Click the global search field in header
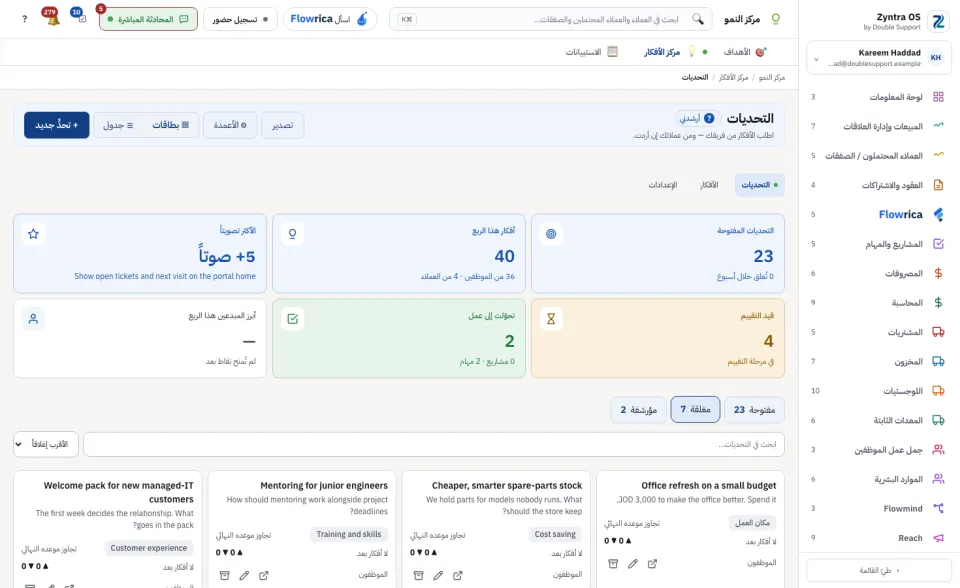 coord(550,20)
